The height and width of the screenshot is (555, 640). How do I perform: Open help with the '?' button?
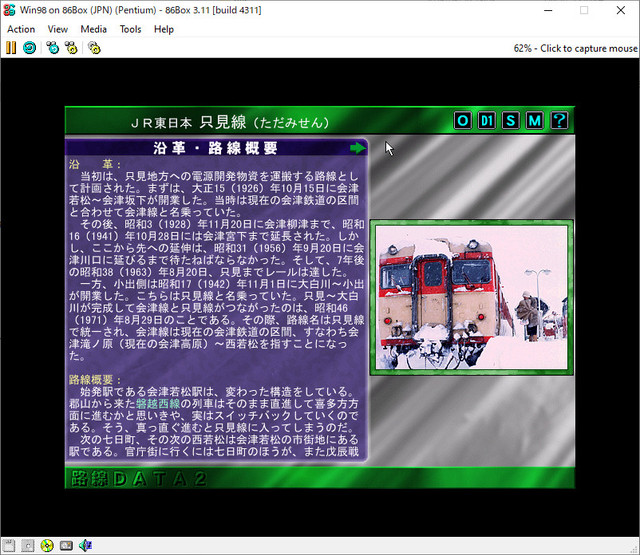[x=559, y=120]
